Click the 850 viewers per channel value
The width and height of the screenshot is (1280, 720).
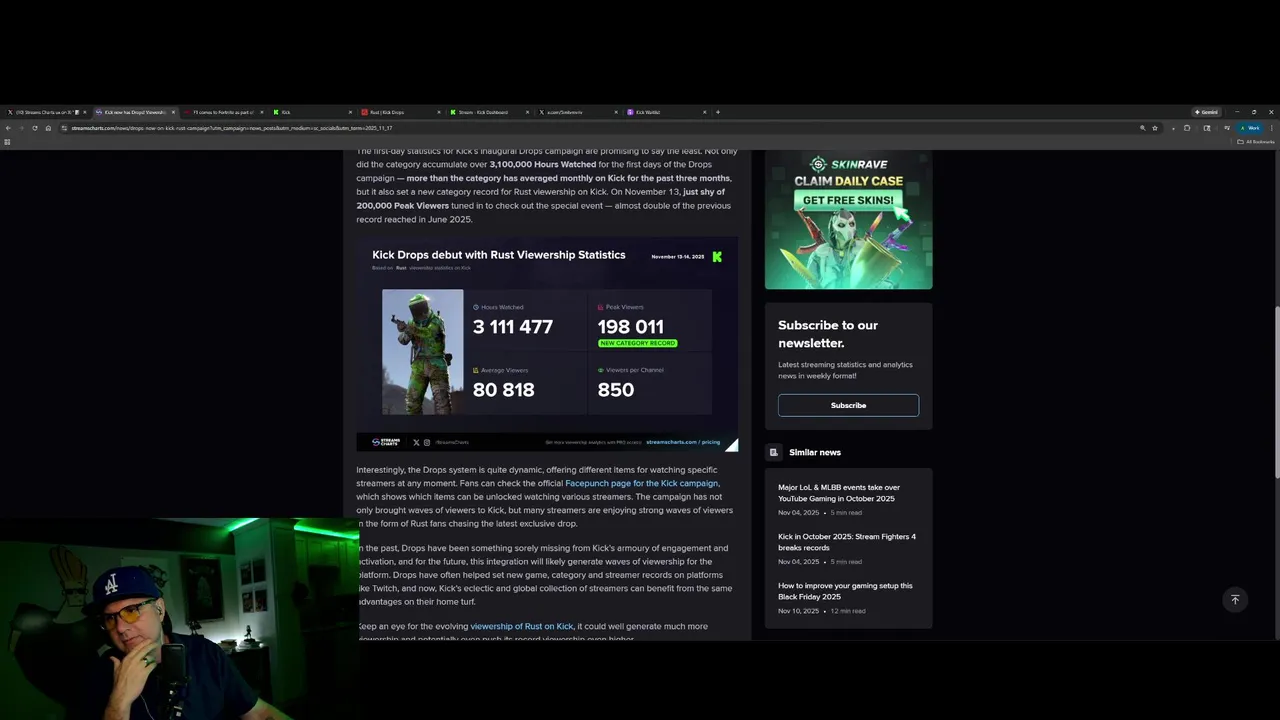pos(616,389)
